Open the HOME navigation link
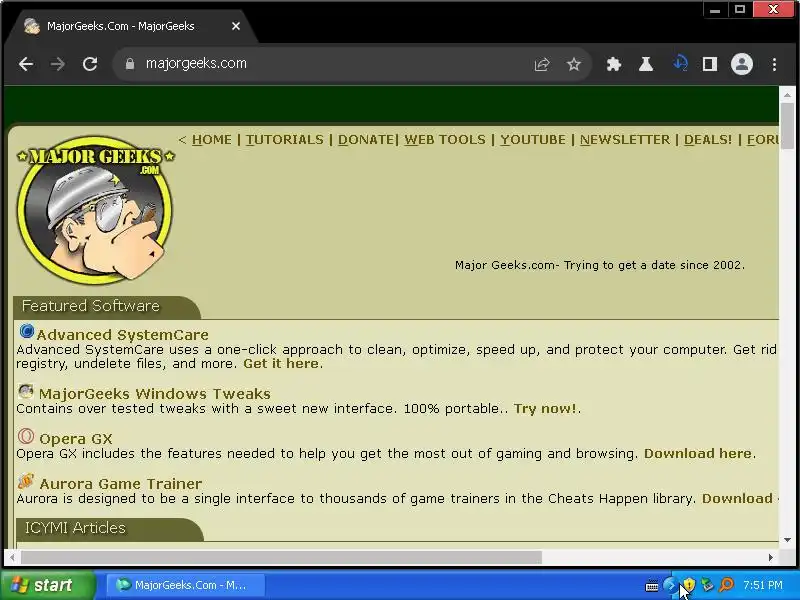Screen dimensions: 800x600 (x=212, y=140)
